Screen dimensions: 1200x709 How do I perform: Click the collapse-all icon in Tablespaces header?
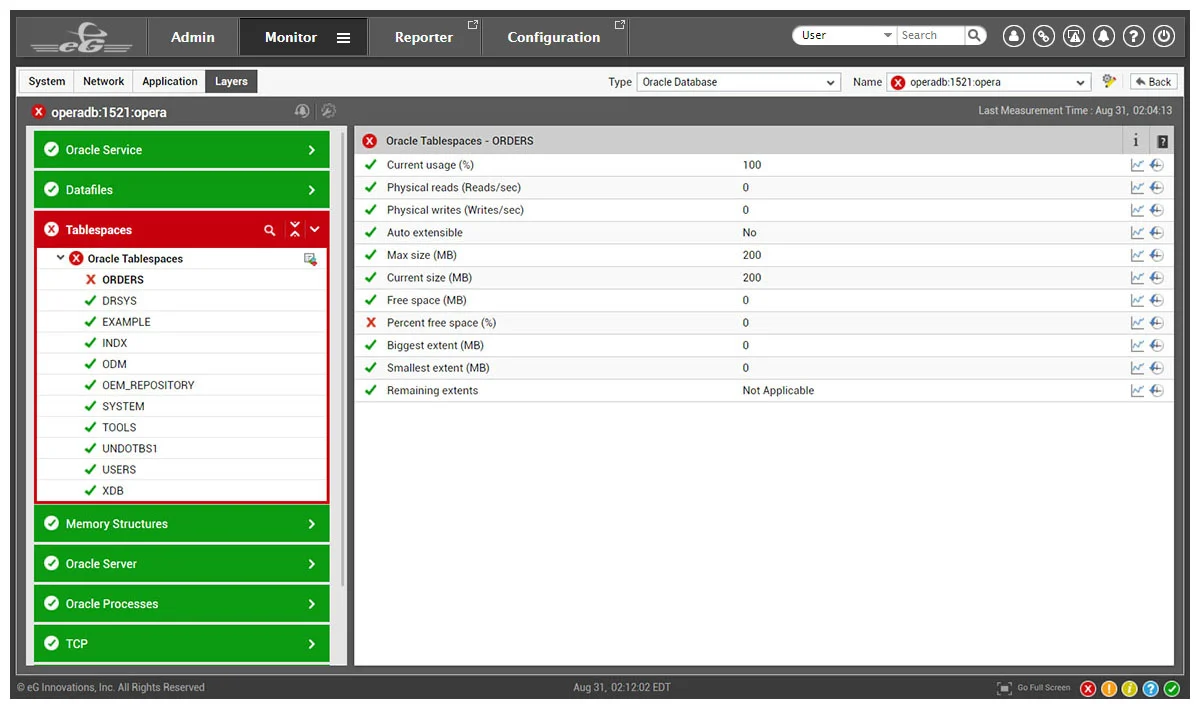(x=294, y=230)
